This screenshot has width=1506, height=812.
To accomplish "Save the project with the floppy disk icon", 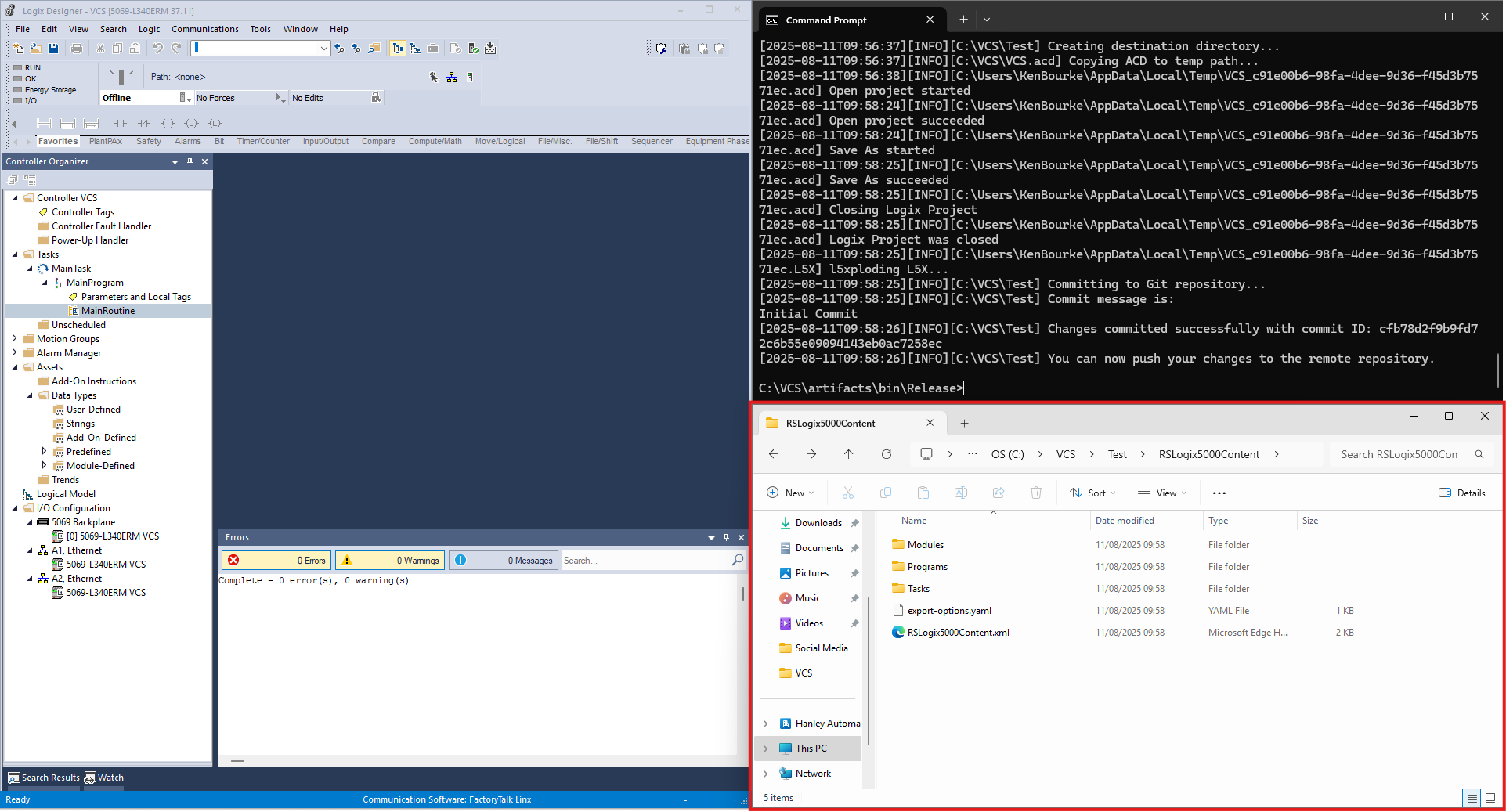I will (53, 49).
